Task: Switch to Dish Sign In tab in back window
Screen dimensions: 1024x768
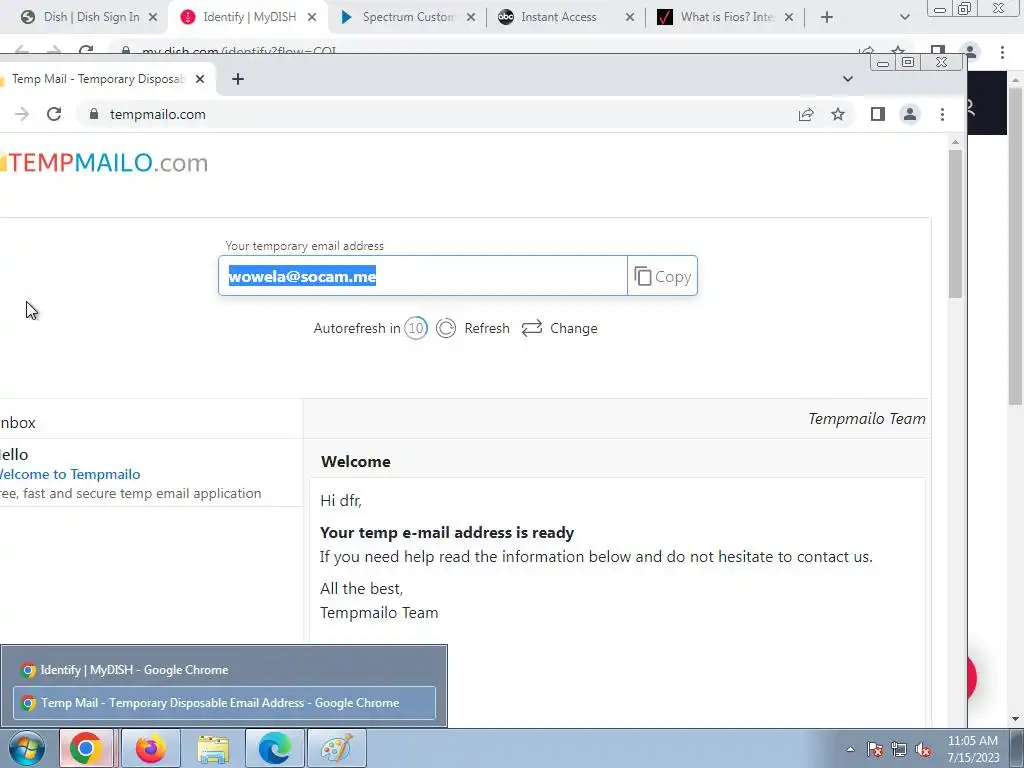Action: [89, 17]
